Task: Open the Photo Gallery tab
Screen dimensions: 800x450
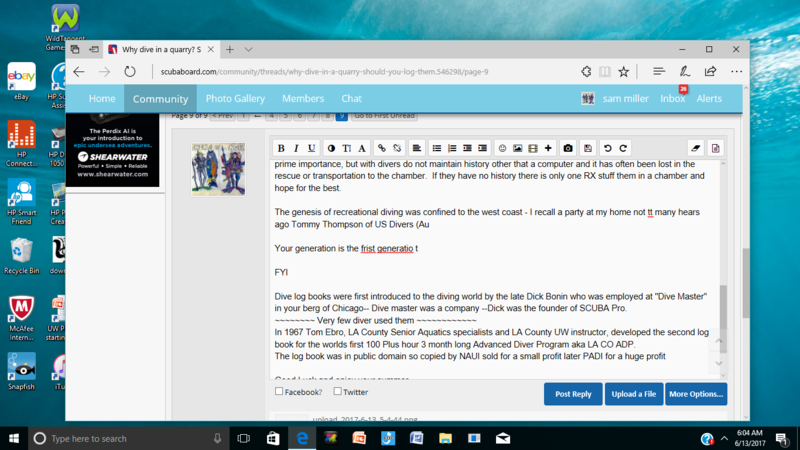Action: point(235,99)
